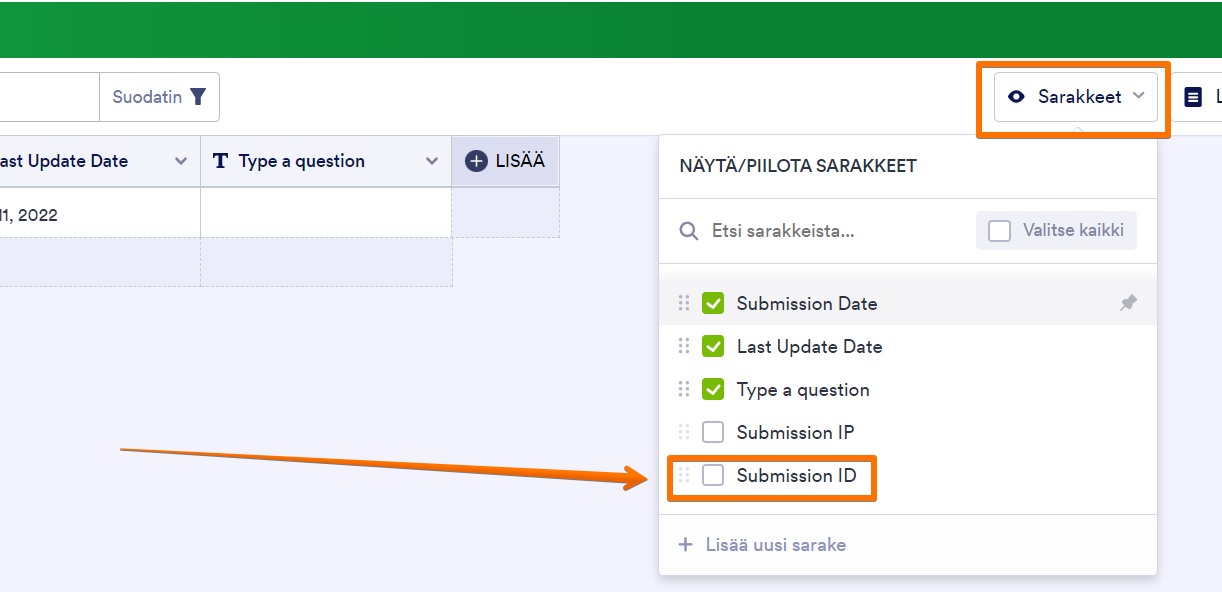Uncheck the Submission Date checkbox
This screenshot has width=1222, height=592.
coord(713,303)
